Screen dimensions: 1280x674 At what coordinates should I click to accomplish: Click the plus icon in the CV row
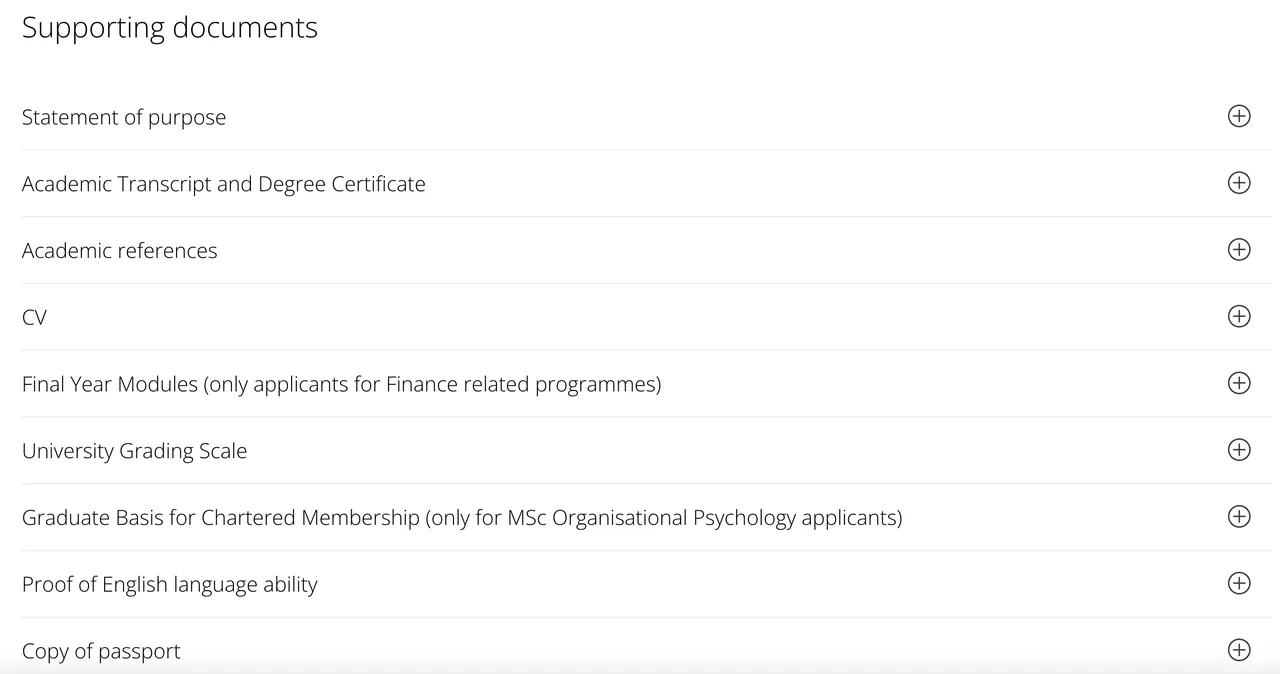click(1238, 316)
